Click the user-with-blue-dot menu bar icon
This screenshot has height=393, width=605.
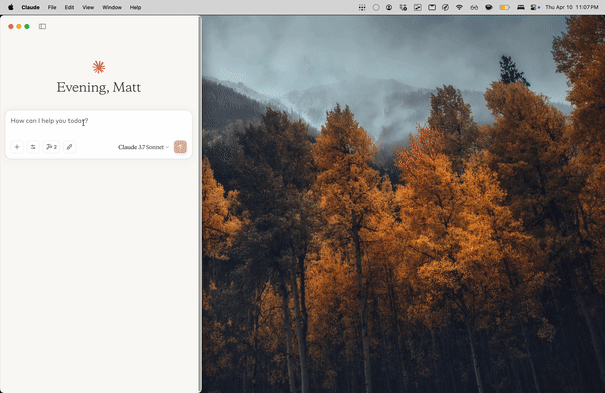[535, 7]
